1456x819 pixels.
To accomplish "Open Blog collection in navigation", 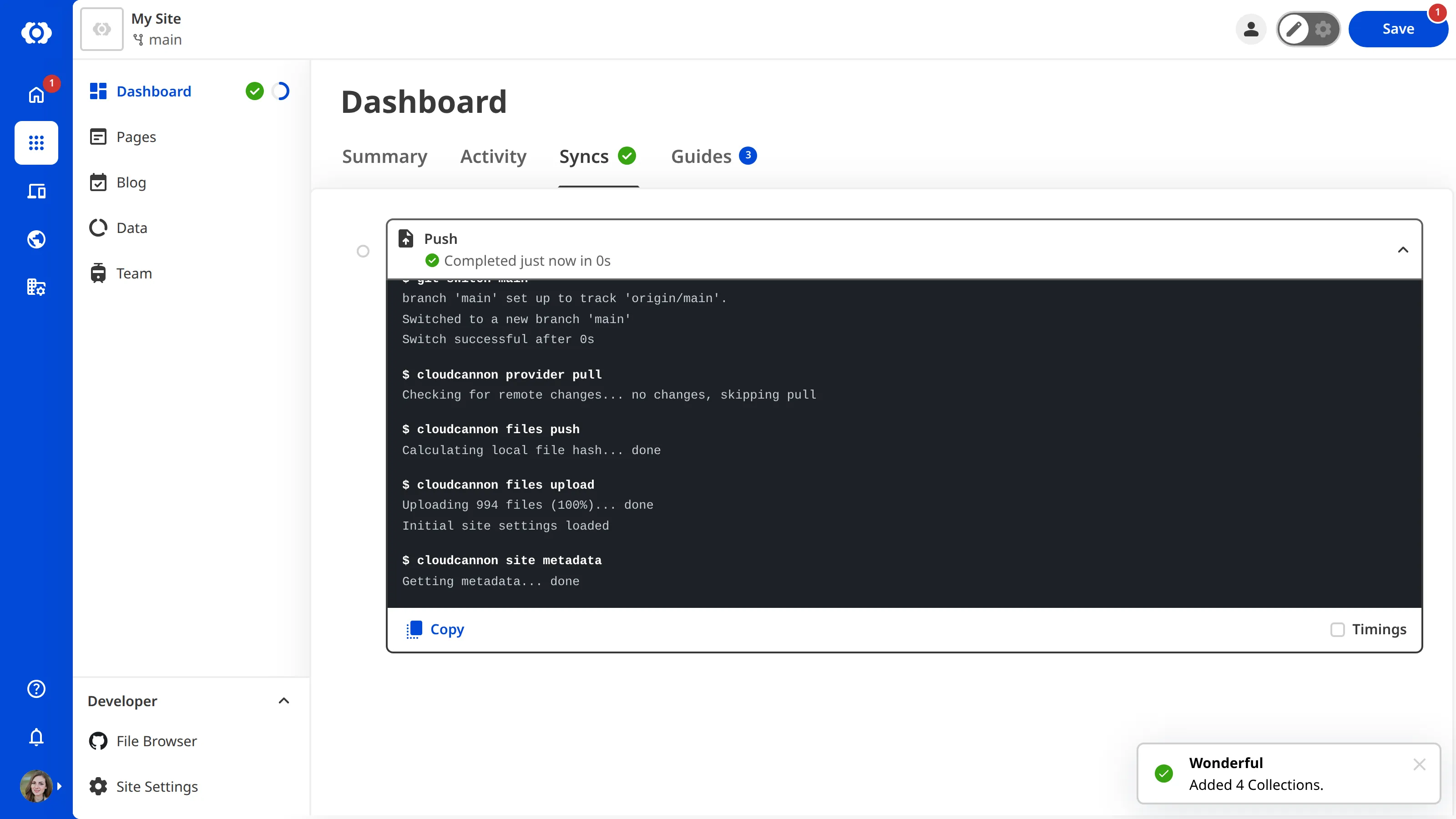I will [x=131, y=182].
